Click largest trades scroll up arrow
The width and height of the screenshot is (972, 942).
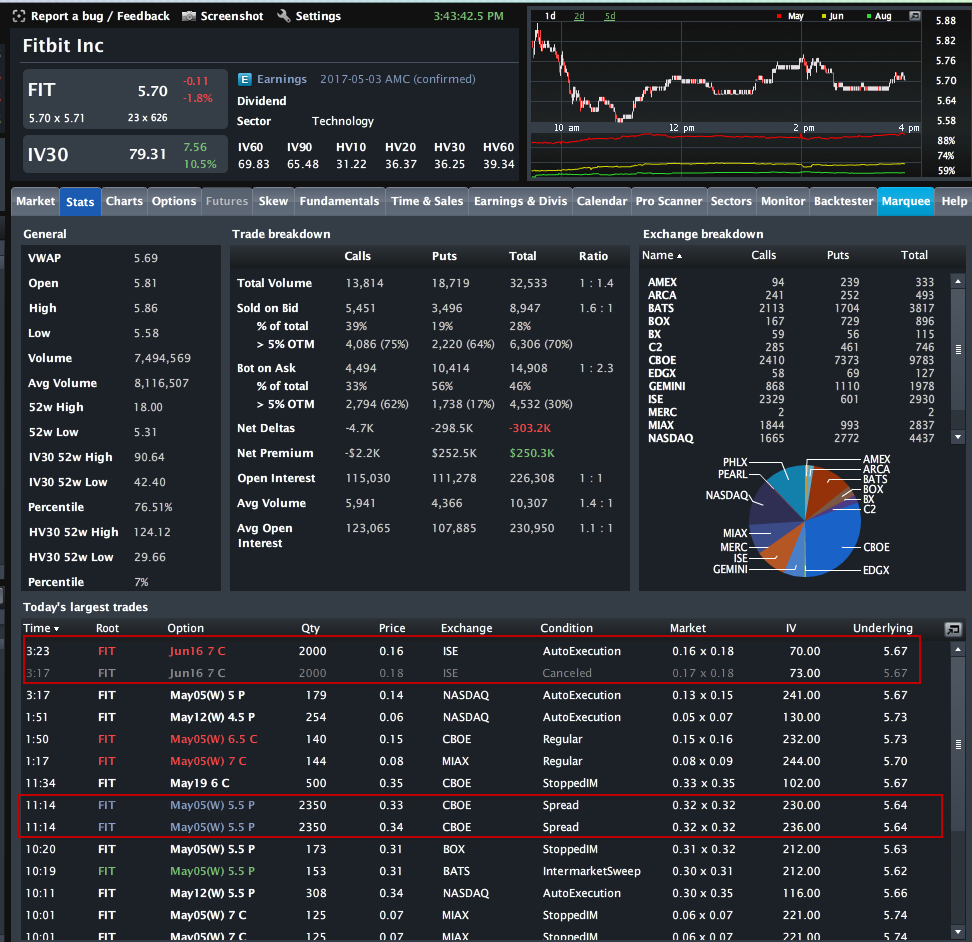[958, 650]
